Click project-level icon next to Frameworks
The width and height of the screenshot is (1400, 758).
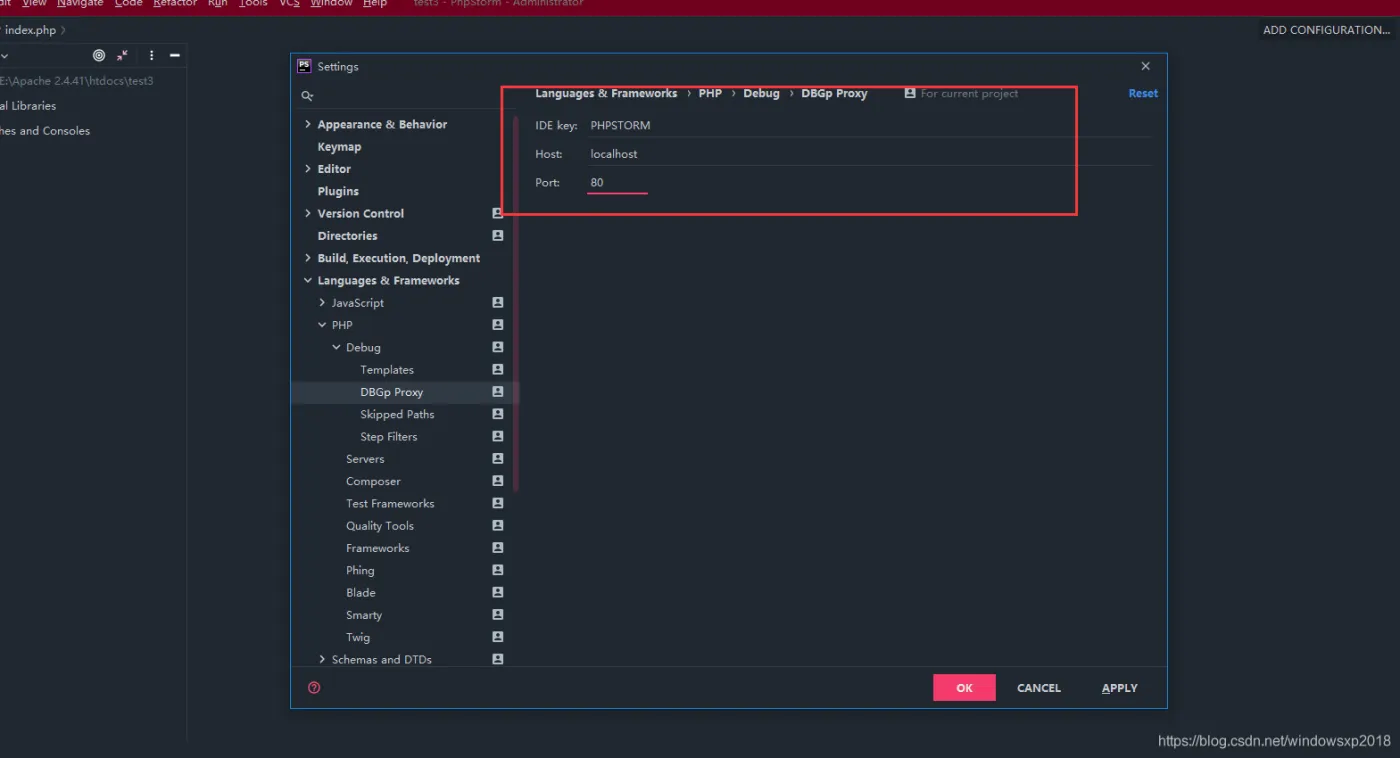(x=498, y=548)
